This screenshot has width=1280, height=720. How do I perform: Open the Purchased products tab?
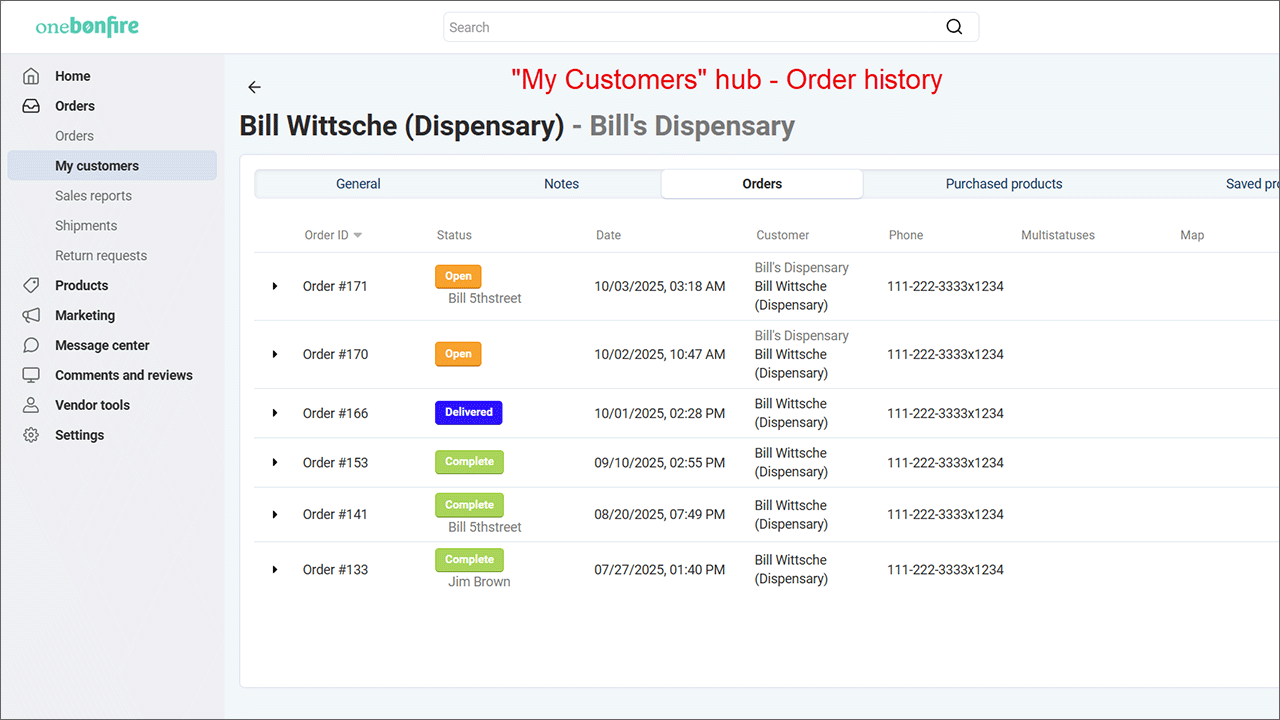click(1003, 184)
